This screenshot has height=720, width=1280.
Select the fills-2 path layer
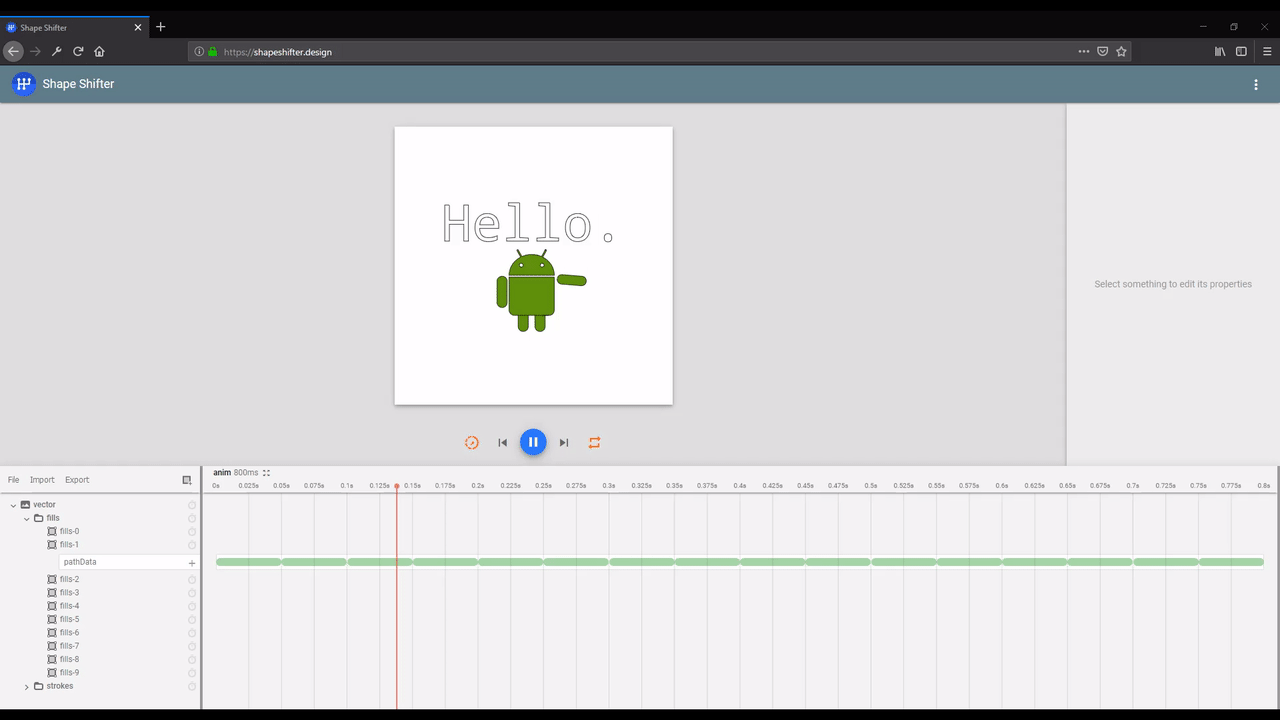69,579
